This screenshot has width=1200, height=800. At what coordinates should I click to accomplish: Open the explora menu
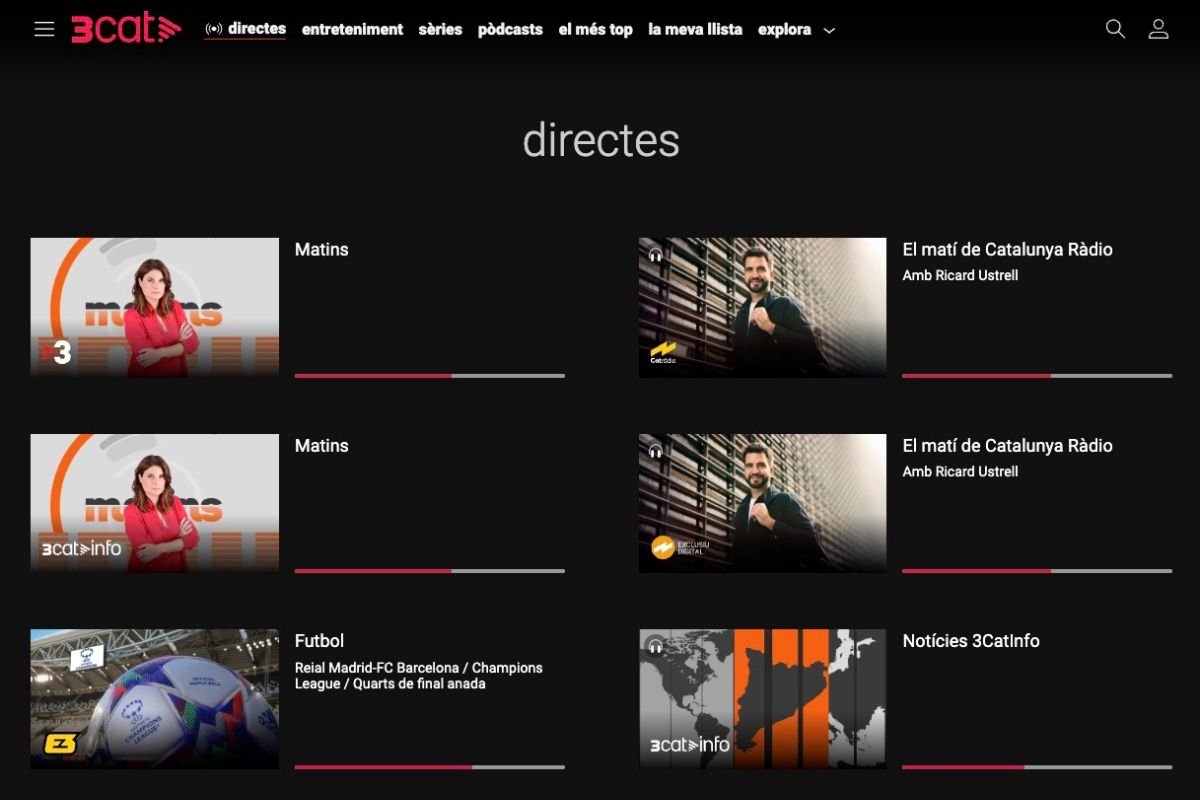click(784, 29)
